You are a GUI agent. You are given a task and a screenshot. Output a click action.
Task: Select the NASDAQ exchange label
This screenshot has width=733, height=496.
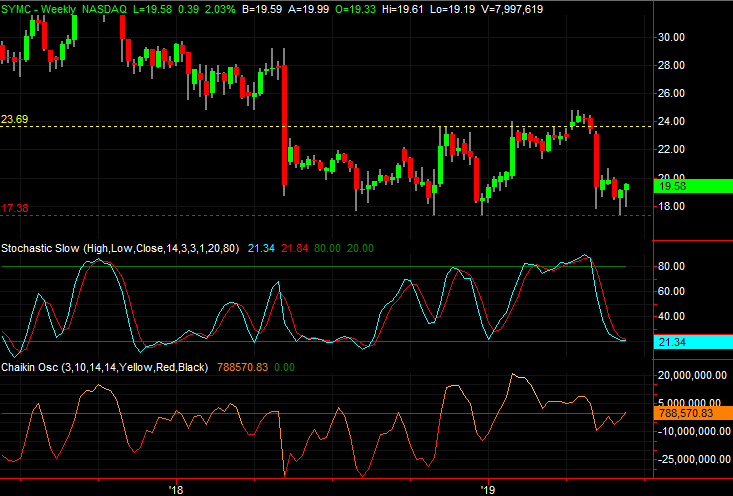(104, 9)
